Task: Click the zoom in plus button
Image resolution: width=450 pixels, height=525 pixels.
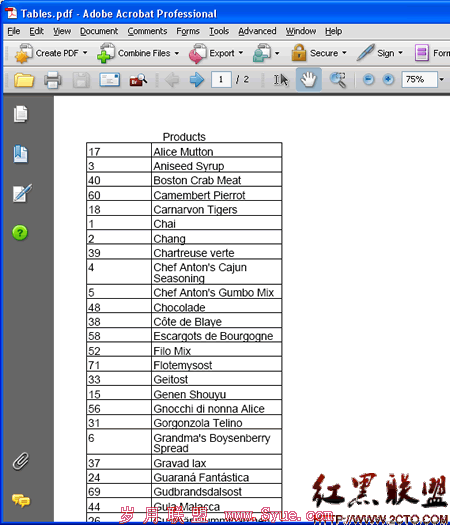Action: pyautogui.click(x=388, y=80)
